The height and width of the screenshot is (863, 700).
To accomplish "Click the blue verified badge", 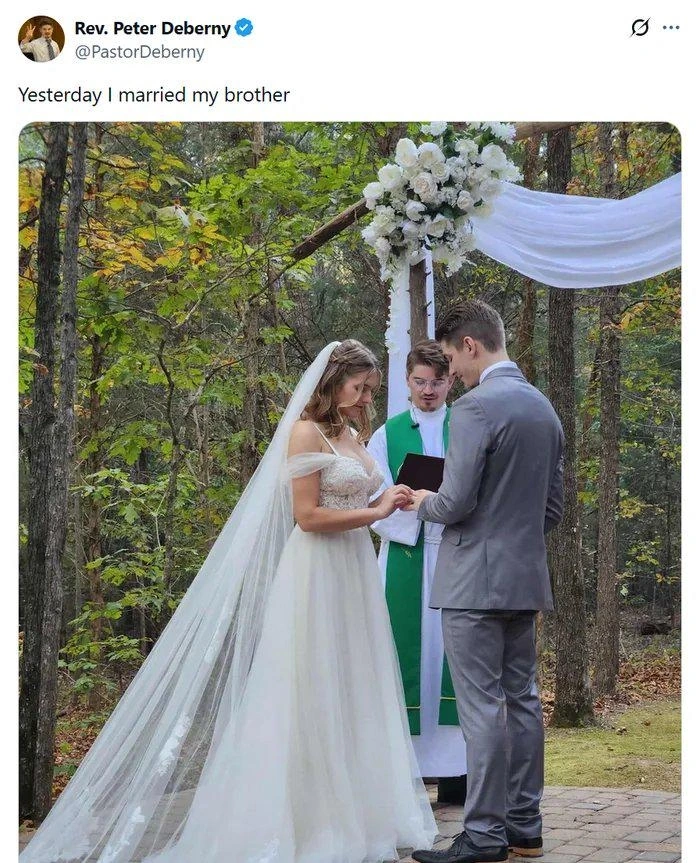I will [244, 28].
